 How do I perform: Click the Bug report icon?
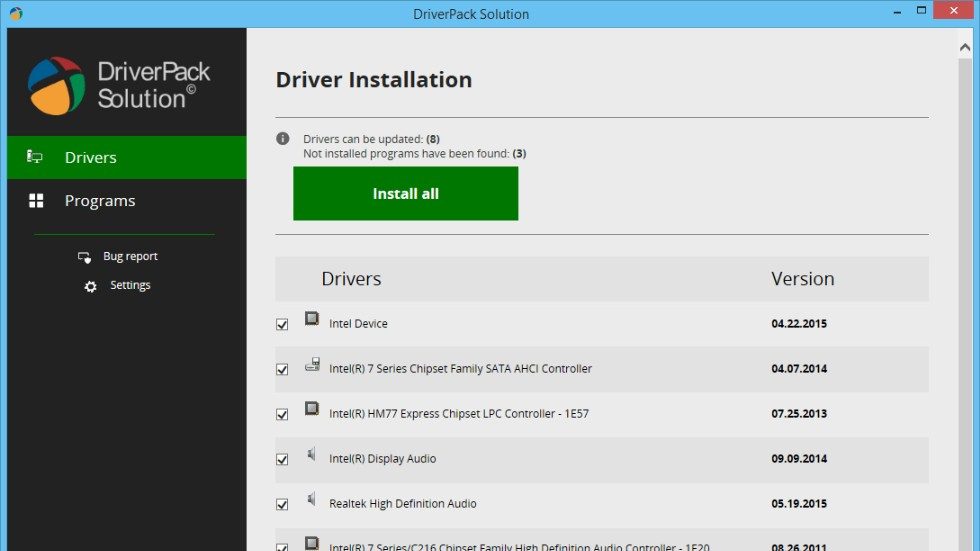point(84,257)
